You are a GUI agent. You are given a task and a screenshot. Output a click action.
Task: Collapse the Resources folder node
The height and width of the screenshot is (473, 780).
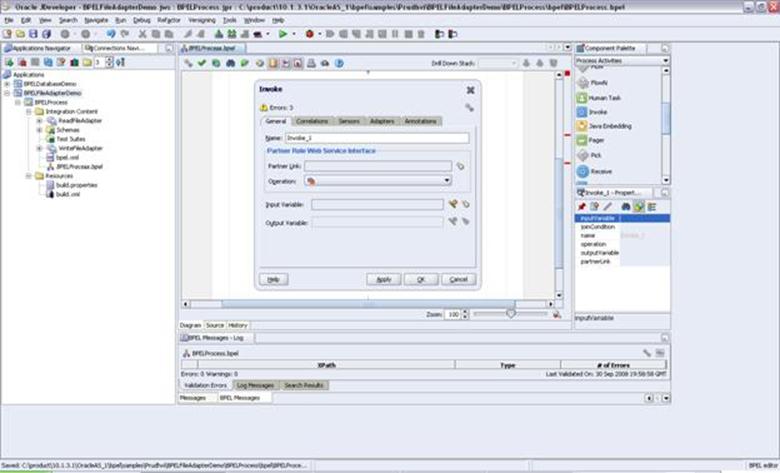pos(29,176)
